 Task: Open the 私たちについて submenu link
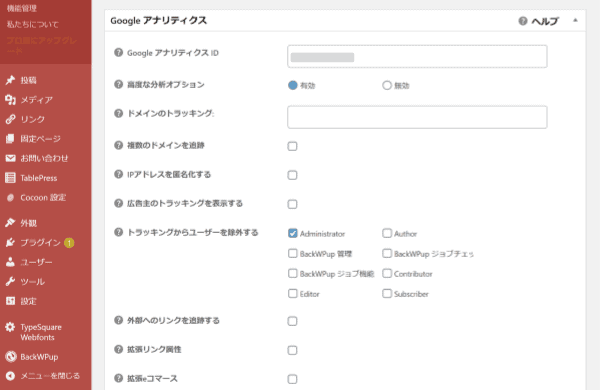click(33, 24)
